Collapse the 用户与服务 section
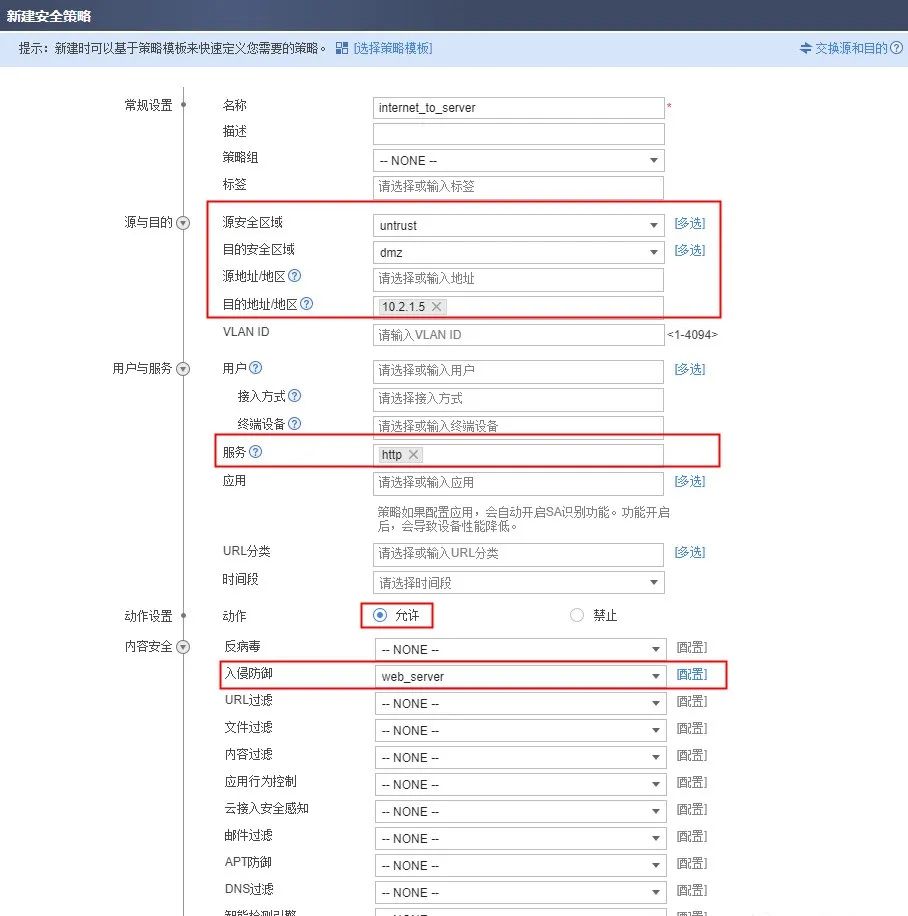Image resolution: width=908 pixels, height=916 pixels. [x=183, y=369]
